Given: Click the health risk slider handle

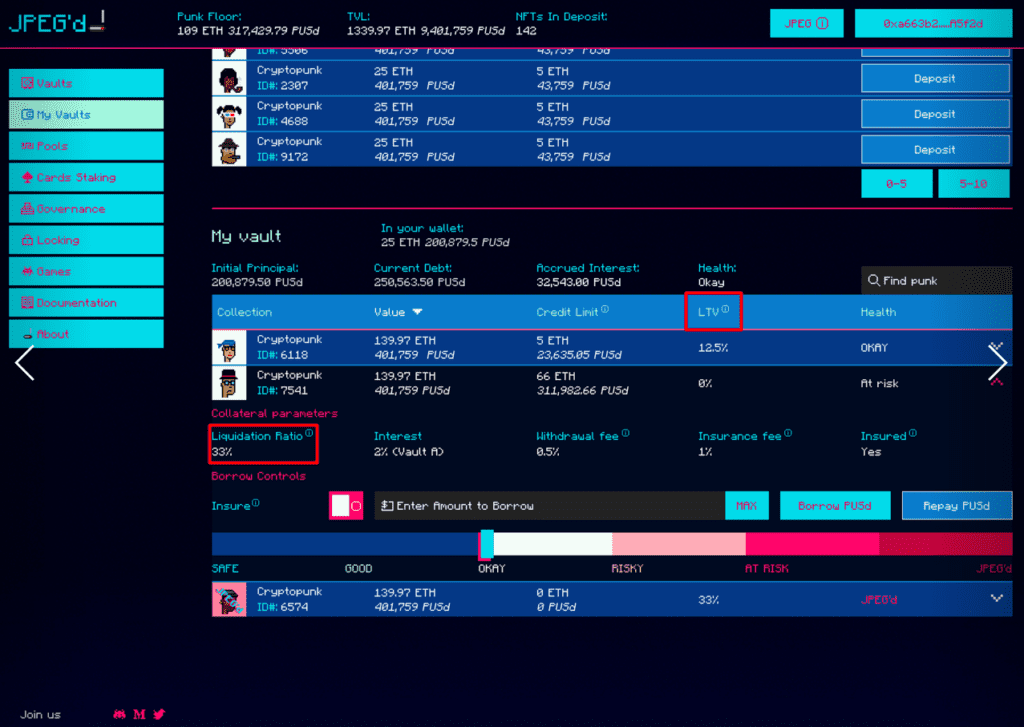Looking at the screenshot, I should [x=486, y=544].
